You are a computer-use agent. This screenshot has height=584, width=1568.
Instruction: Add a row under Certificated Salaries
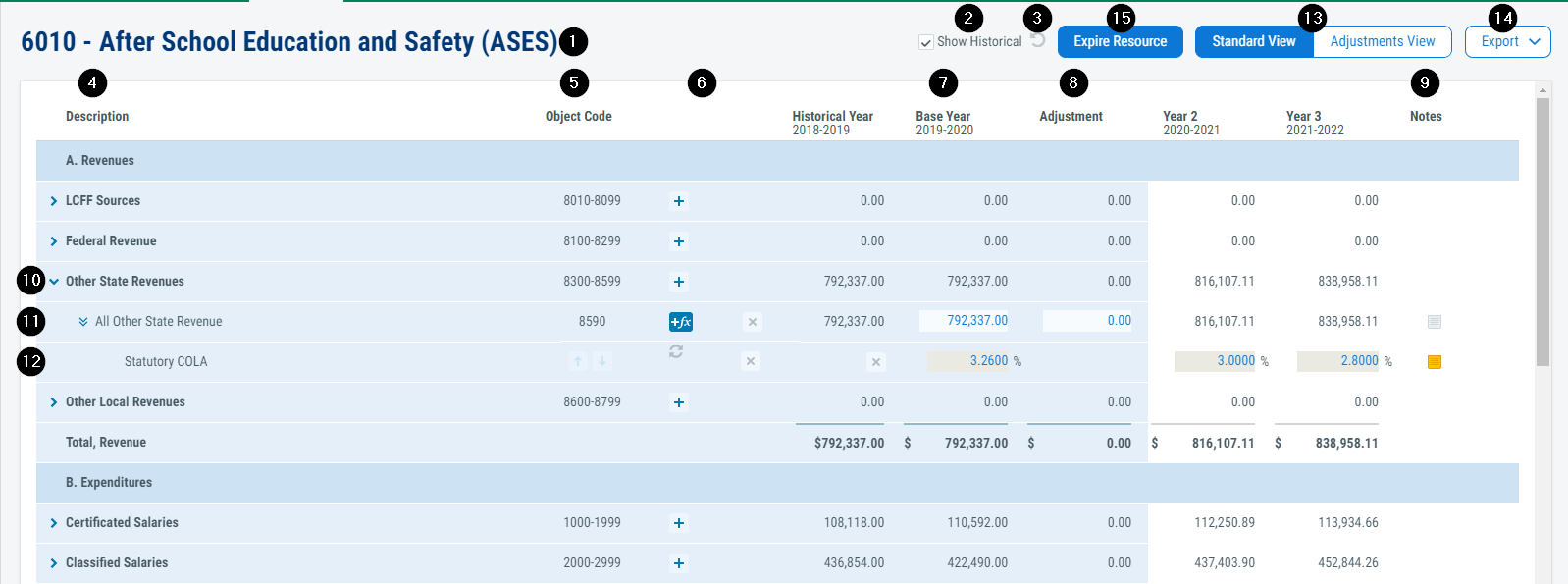678,523
